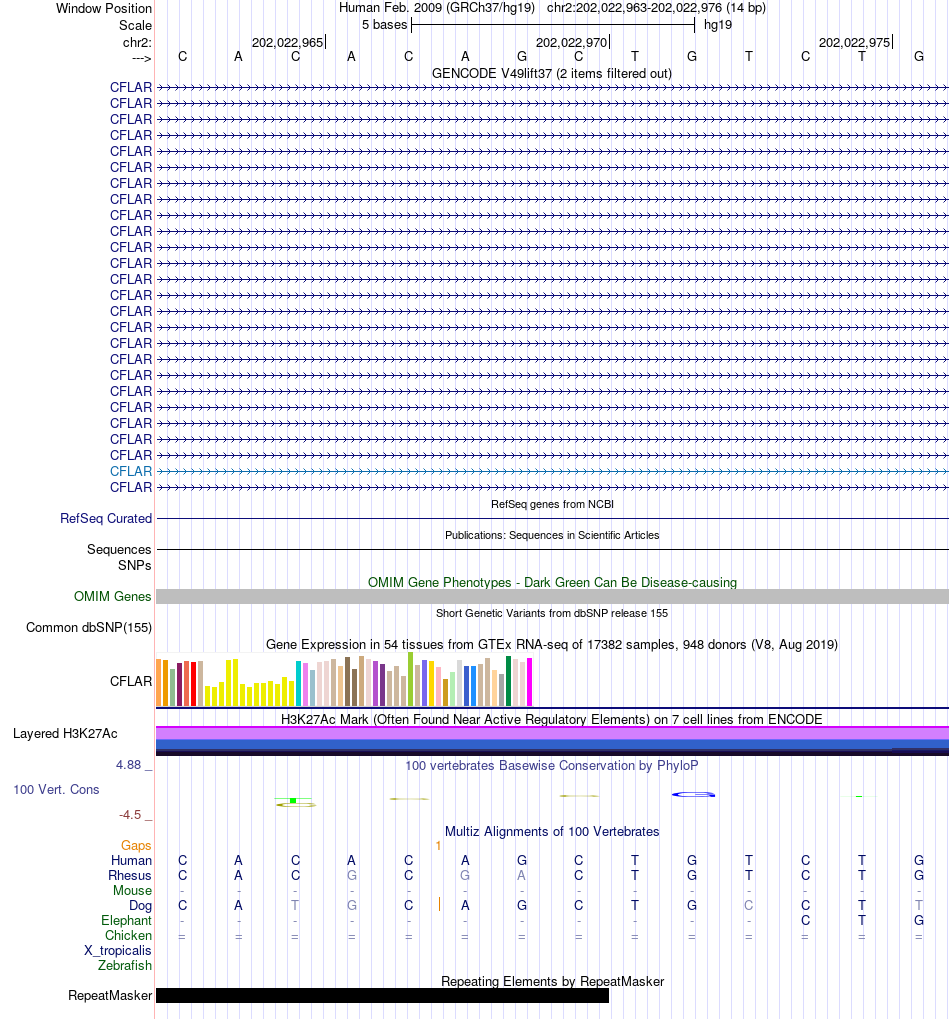Click the orange insertion bar in Dog row
Screen dimensions: 950x1019
pos(440,904)
